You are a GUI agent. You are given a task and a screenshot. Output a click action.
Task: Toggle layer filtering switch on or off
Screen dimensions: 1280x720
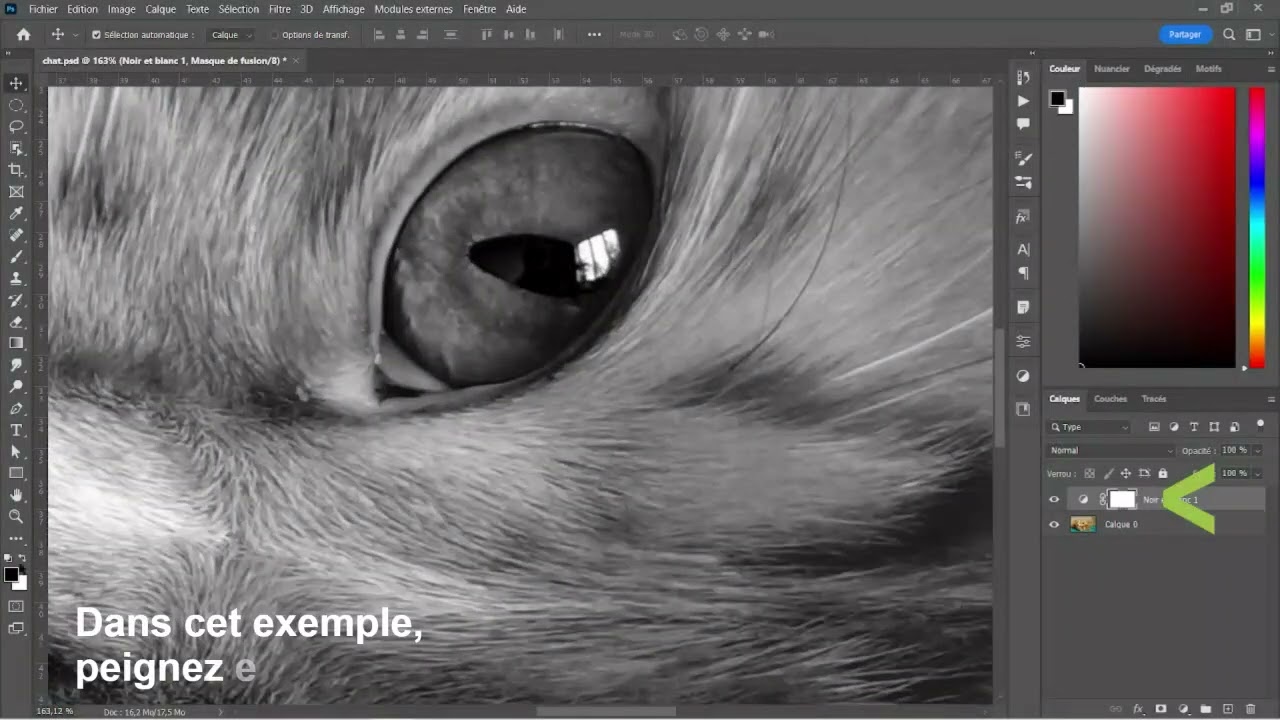(x=1260, y=424)
